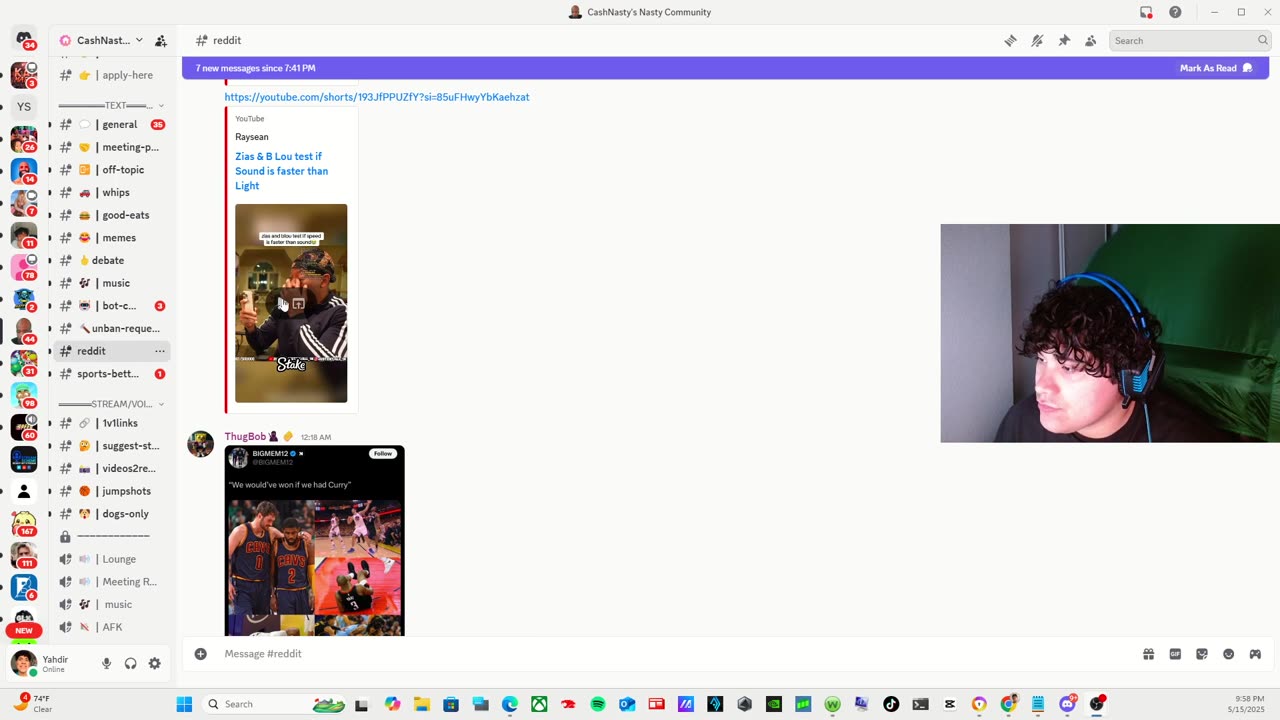The width and height of the screenshot is (1280, 720).
Task: Open the jumpshots channel
Action: point(111,491)
